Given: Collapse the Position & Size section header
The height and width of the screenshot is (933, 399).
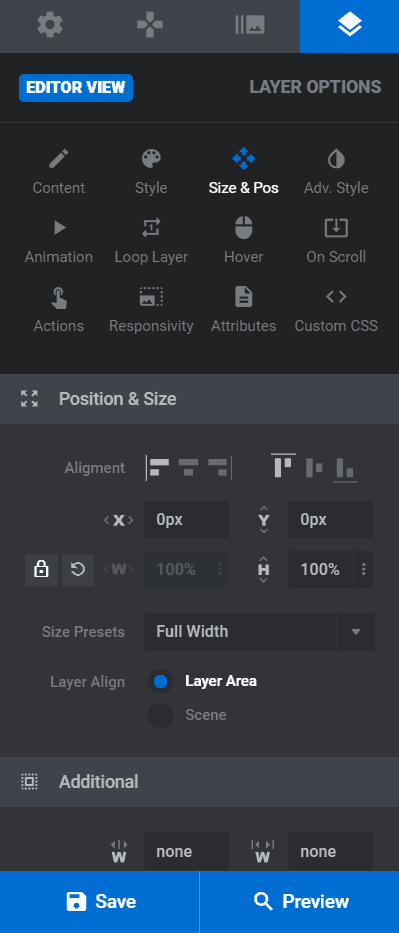Looking at the screenshot, I should coord(199,399).
